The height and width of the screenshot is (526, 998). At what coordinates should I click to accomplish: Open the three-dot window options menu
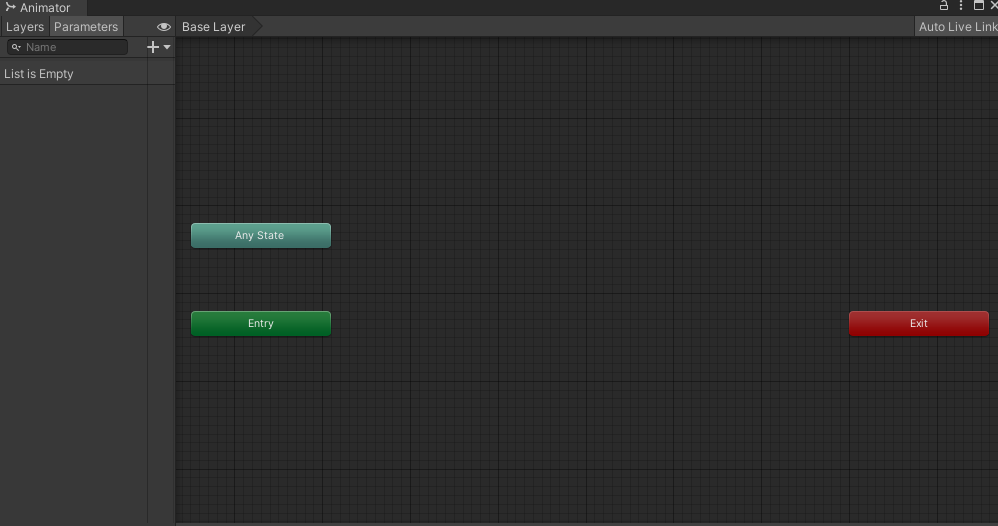point(961,6)
